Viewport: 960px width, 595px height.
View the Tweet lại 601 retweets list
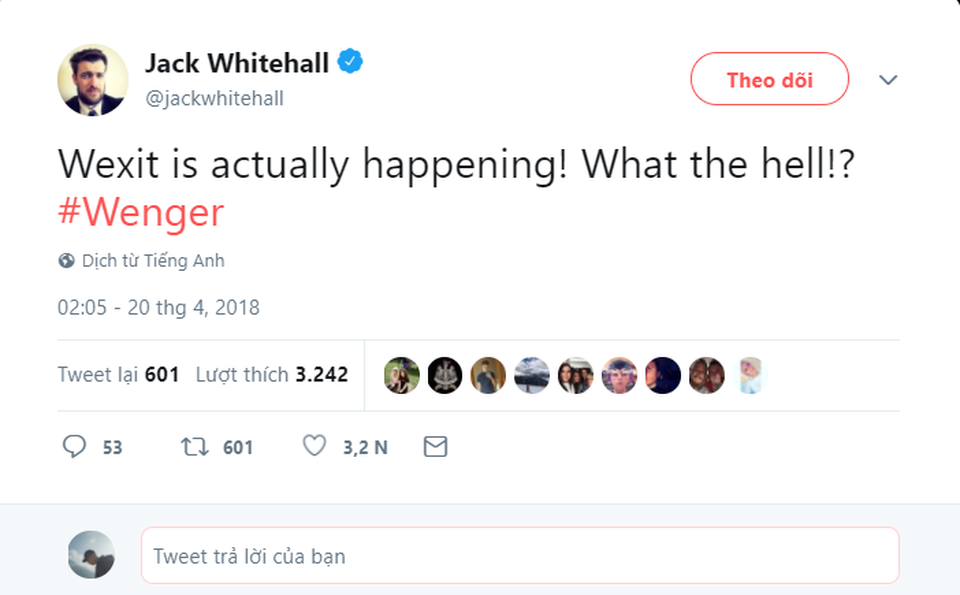coord(118,375)
